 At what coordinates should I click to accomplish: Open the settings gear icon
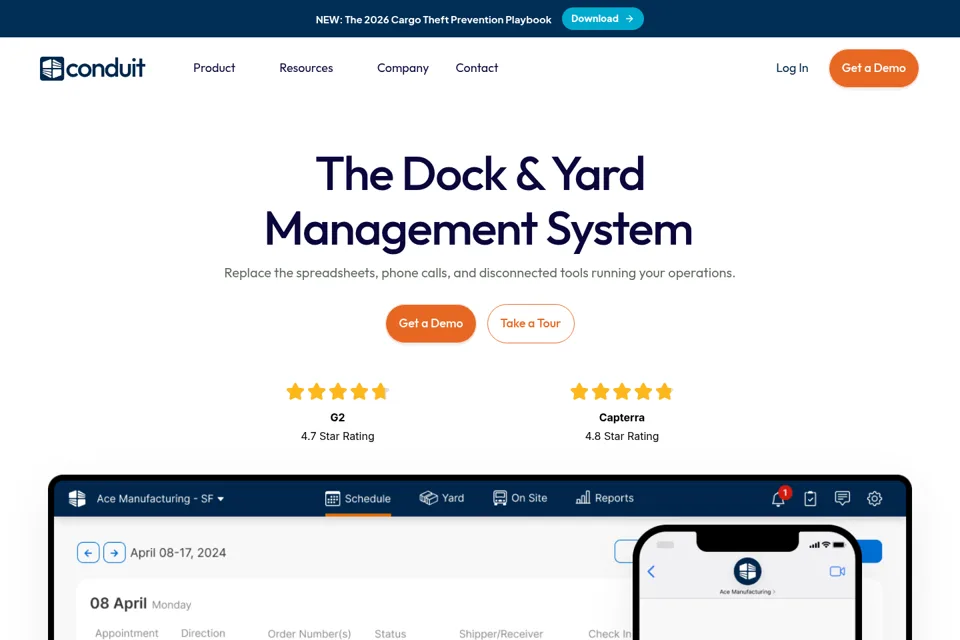pos(874,499)
